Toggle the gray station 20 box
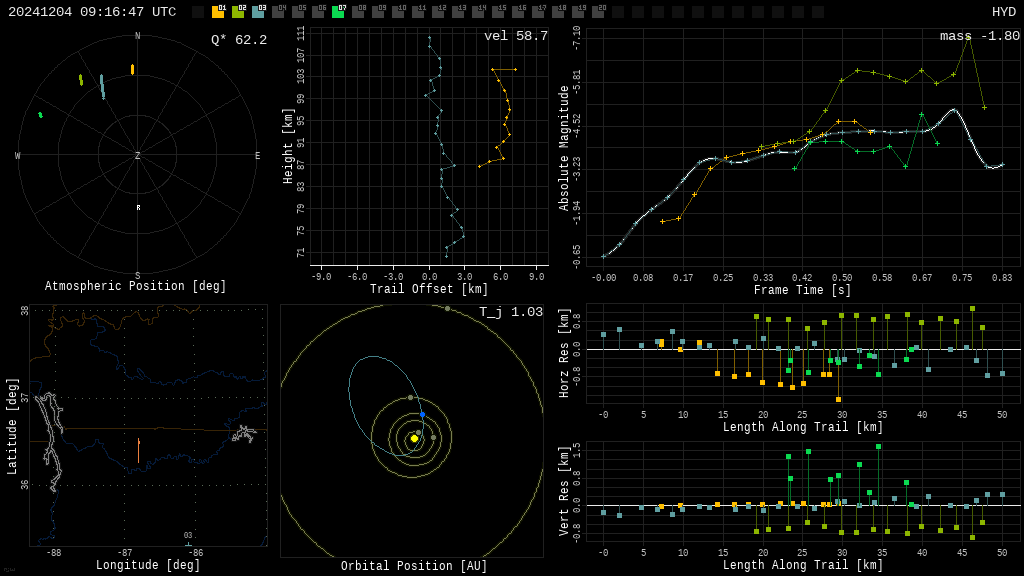 click(x=598, y=12)
